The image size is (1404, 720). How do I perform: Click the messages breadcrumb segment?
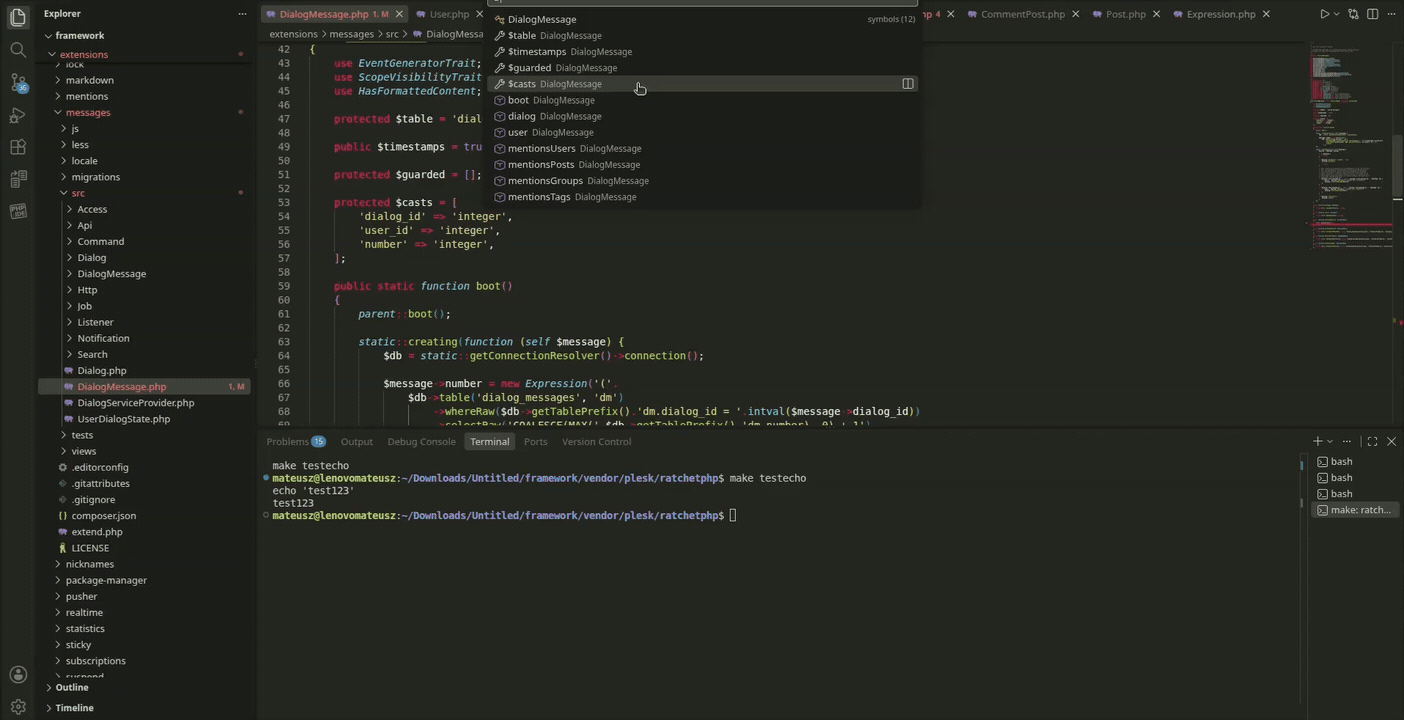351,34
